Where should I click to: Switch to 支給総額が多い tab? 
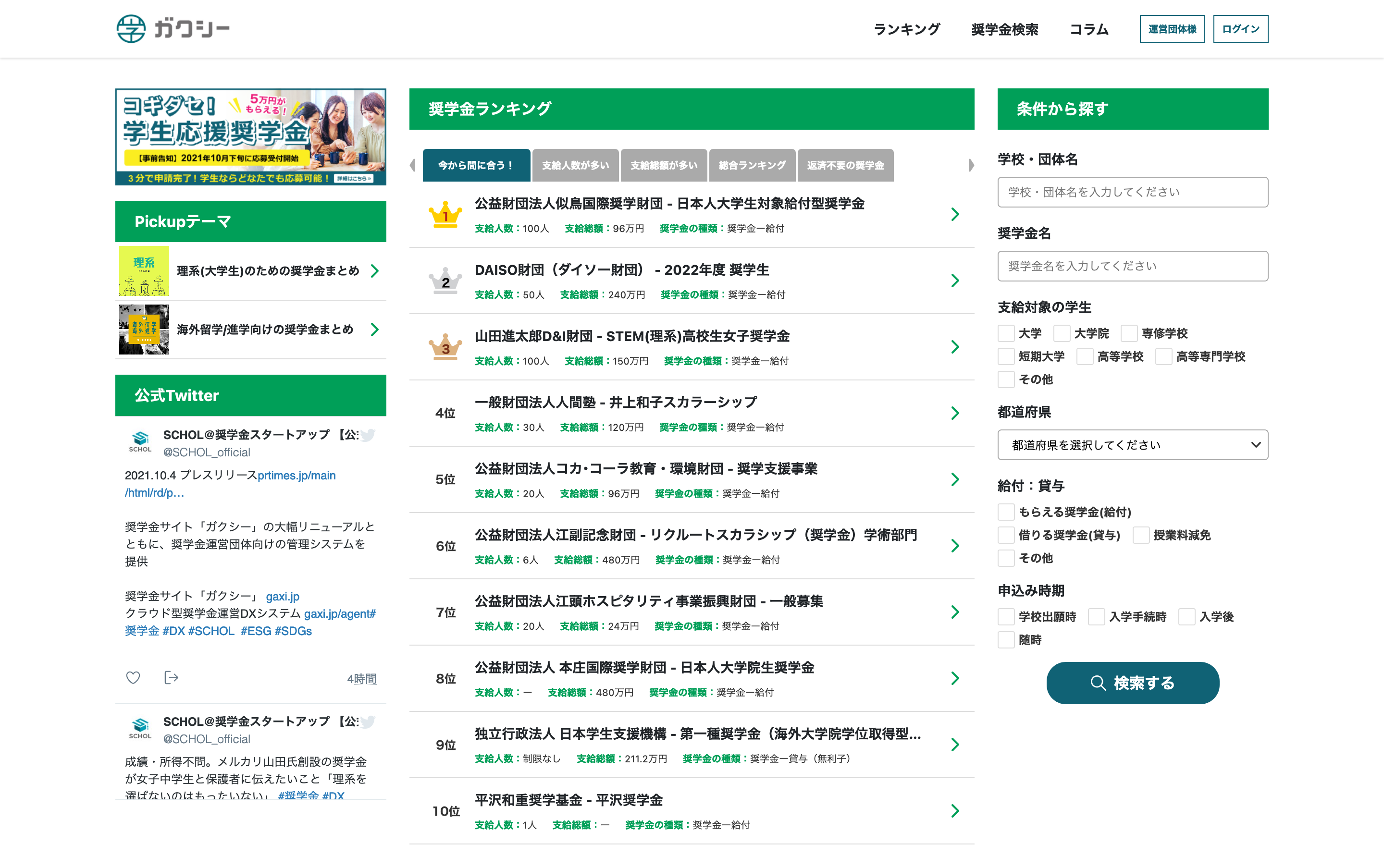[x=664, y=165]
